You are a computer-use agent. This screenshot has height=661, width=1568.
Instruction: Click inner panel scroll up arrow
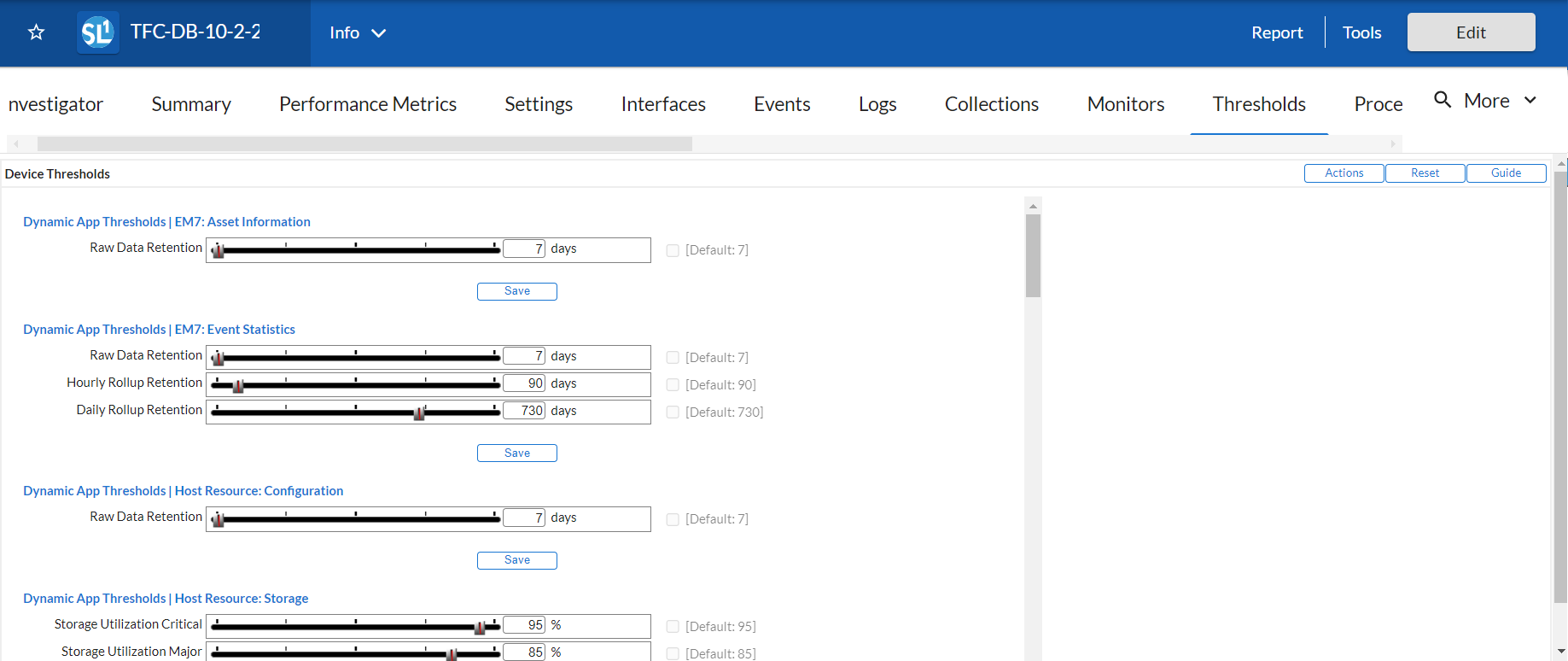(1033, 206)
